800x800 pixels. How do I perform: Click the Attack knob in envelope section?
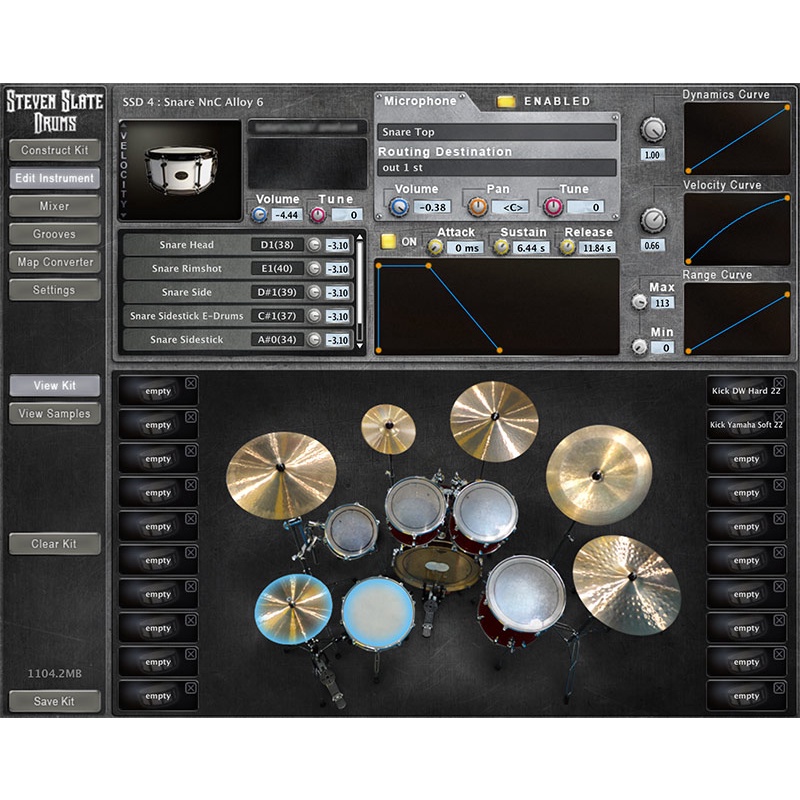[x=435, y=247]
